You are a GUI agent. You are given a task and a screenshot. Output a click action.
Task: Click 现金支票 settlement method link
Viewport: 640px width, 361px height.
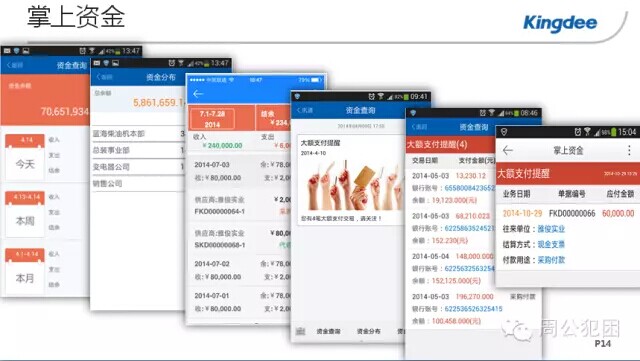pos(551,244)
